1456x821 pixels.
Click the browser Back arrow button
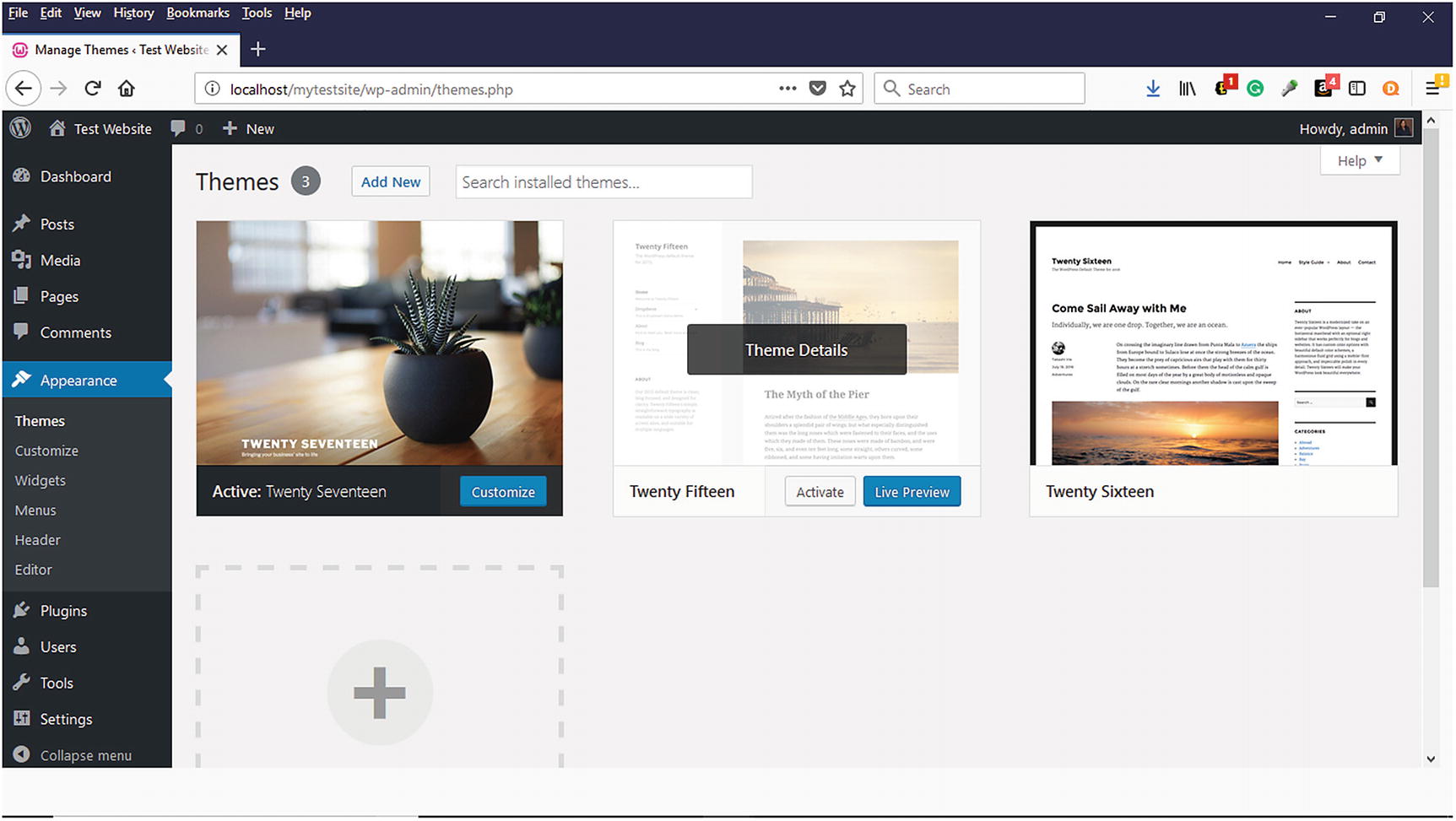coord(24,89)
